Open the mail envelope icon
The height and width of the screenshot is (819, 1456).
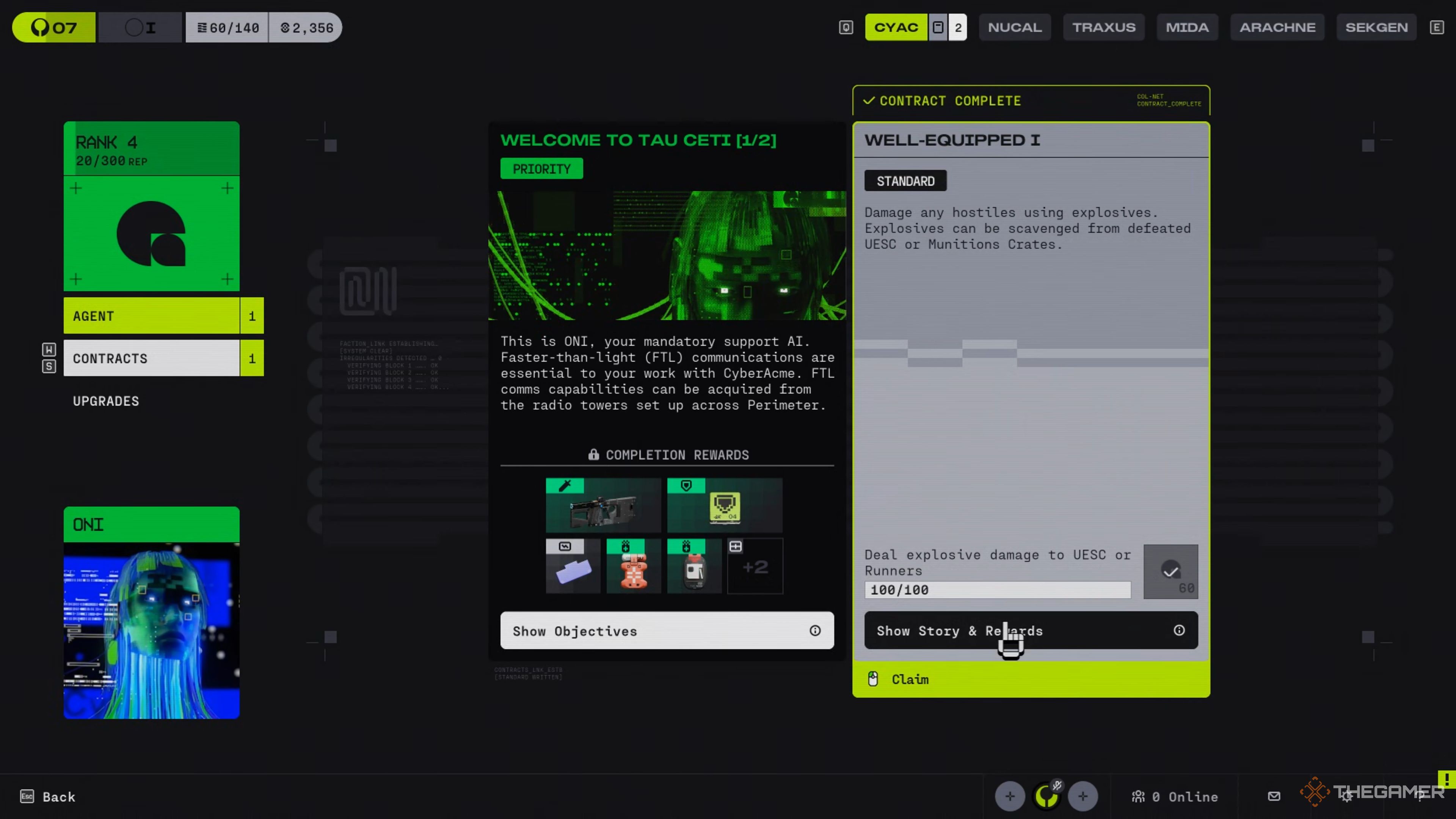[x=1274, y=796]
